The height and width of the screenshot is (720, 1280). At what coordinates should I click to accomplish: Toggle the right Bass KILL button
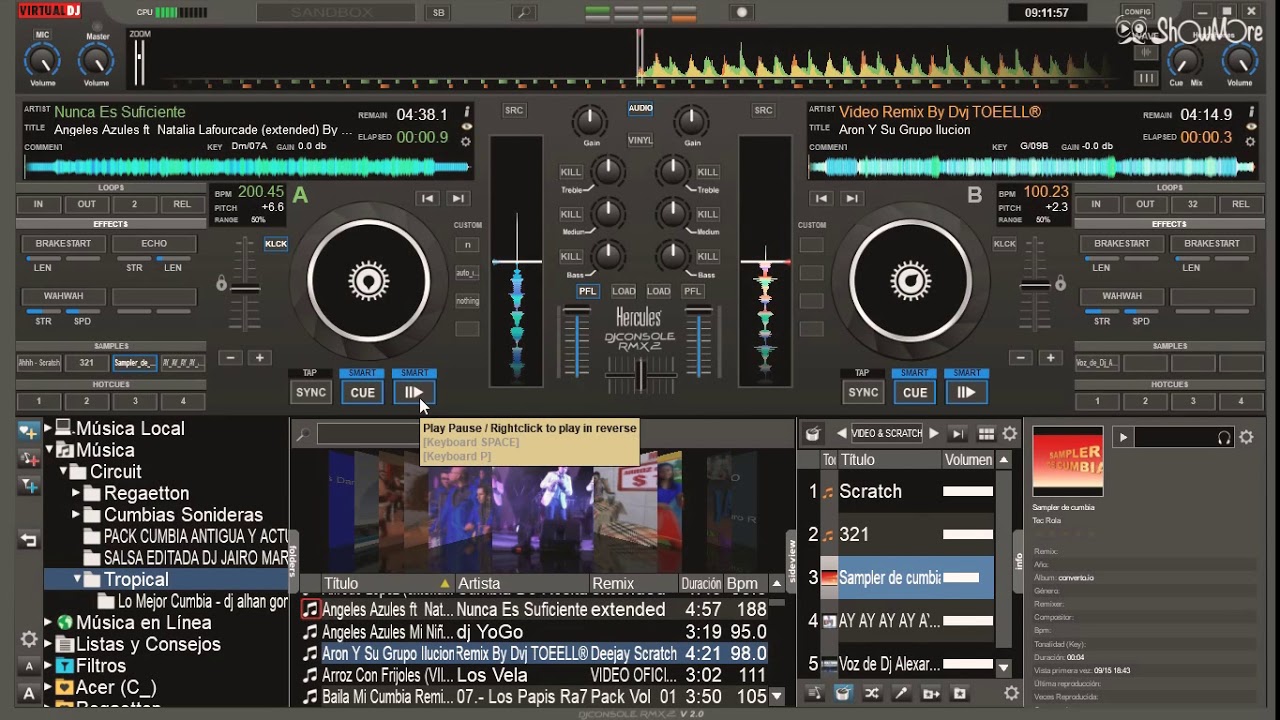pyautogui.click(x=708, y=256)
